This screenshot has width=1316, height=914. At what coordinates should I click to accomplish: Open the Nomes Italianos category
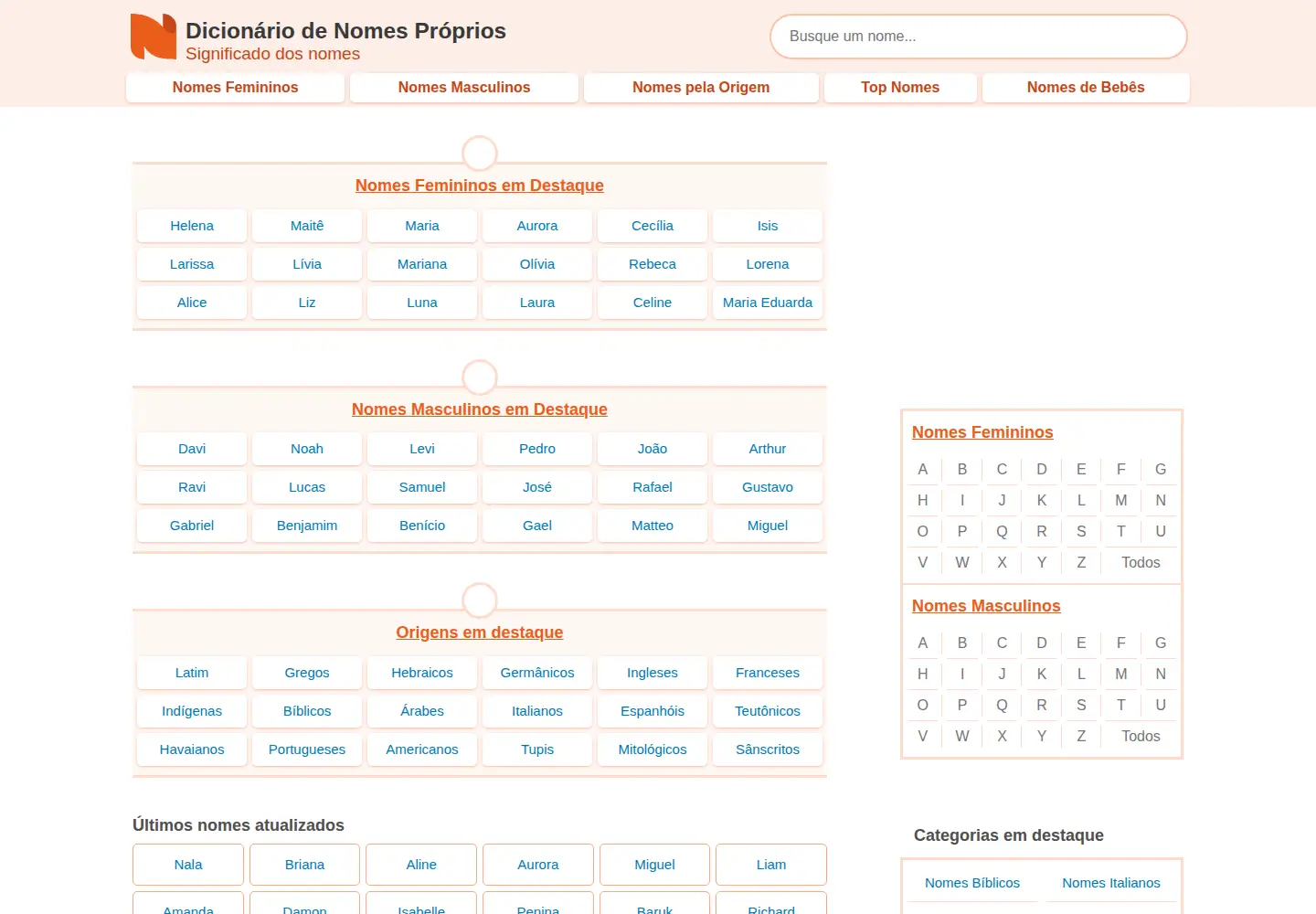click(x=1111, y=883)
